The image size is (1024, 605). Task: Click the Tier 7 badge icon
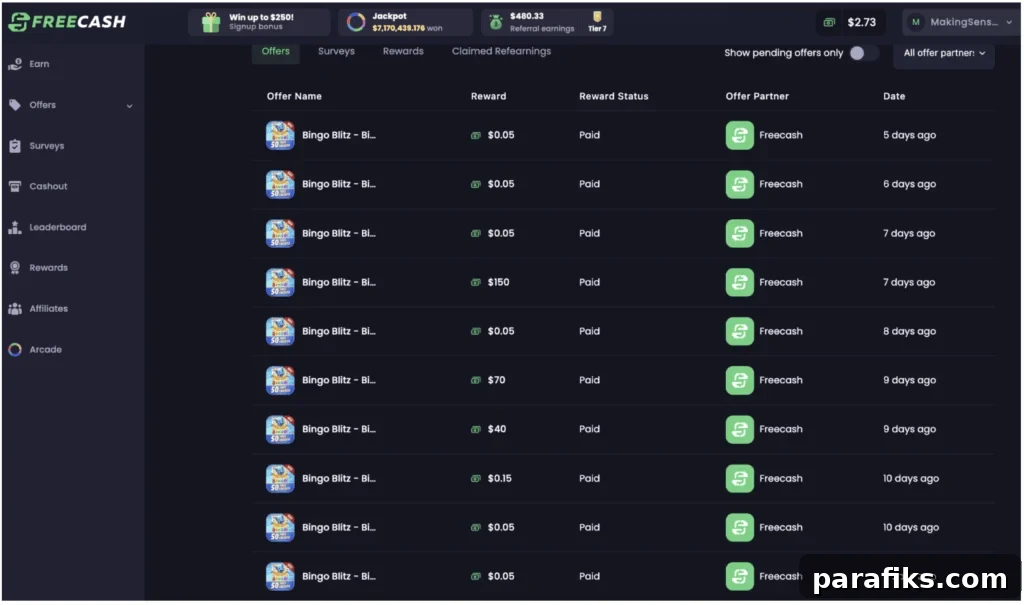point(597,16)
